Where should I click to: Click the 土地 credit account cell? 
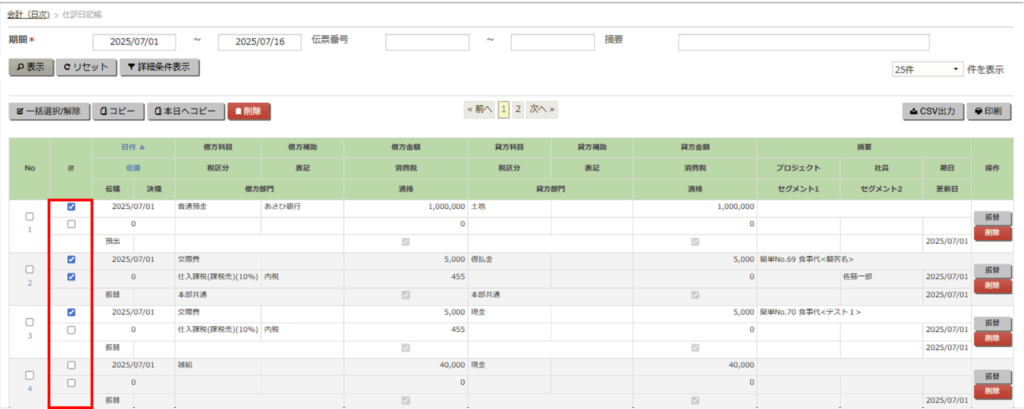(x=509, y=206)
